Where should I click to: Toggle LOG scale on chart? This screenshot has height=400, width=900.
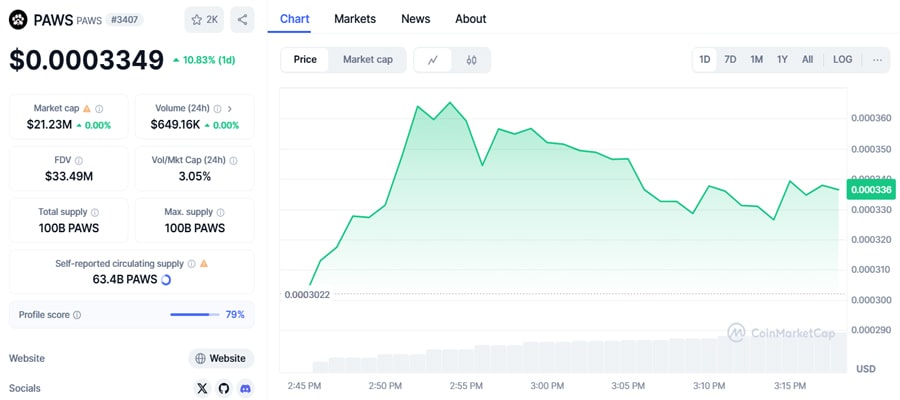tap(843, 60)
